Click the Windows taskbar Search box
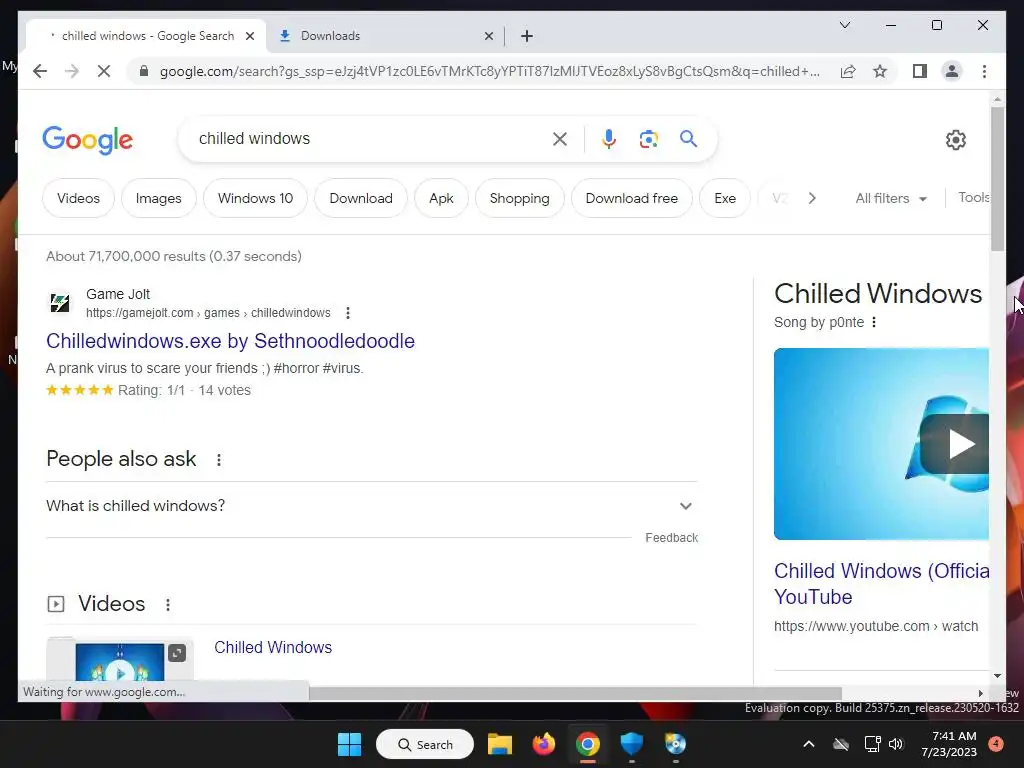This screenshot has height=768, width=1024. tap(425, 744)
